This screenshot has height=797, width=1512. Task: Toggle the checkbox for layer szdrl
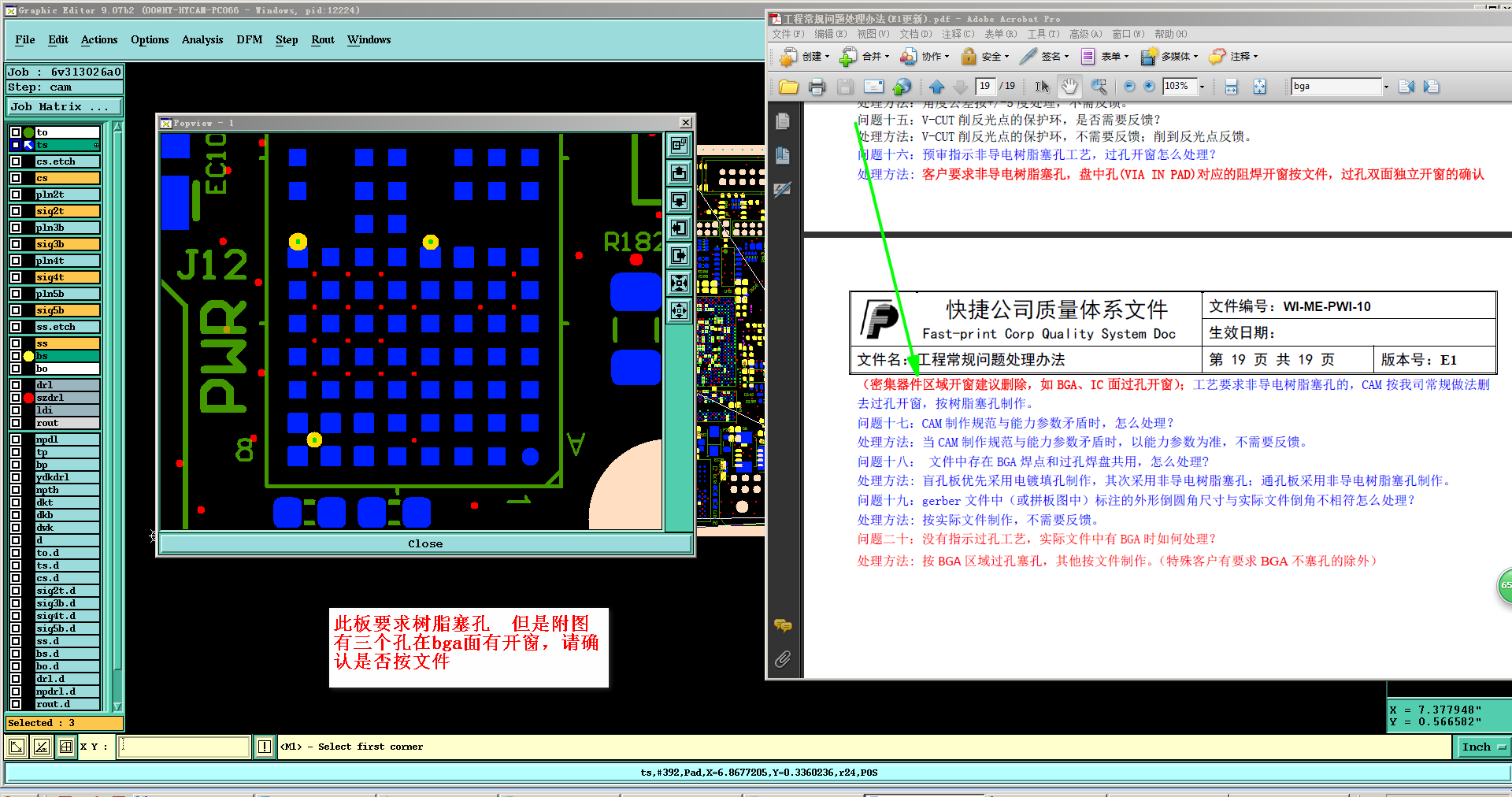point(16,398)
